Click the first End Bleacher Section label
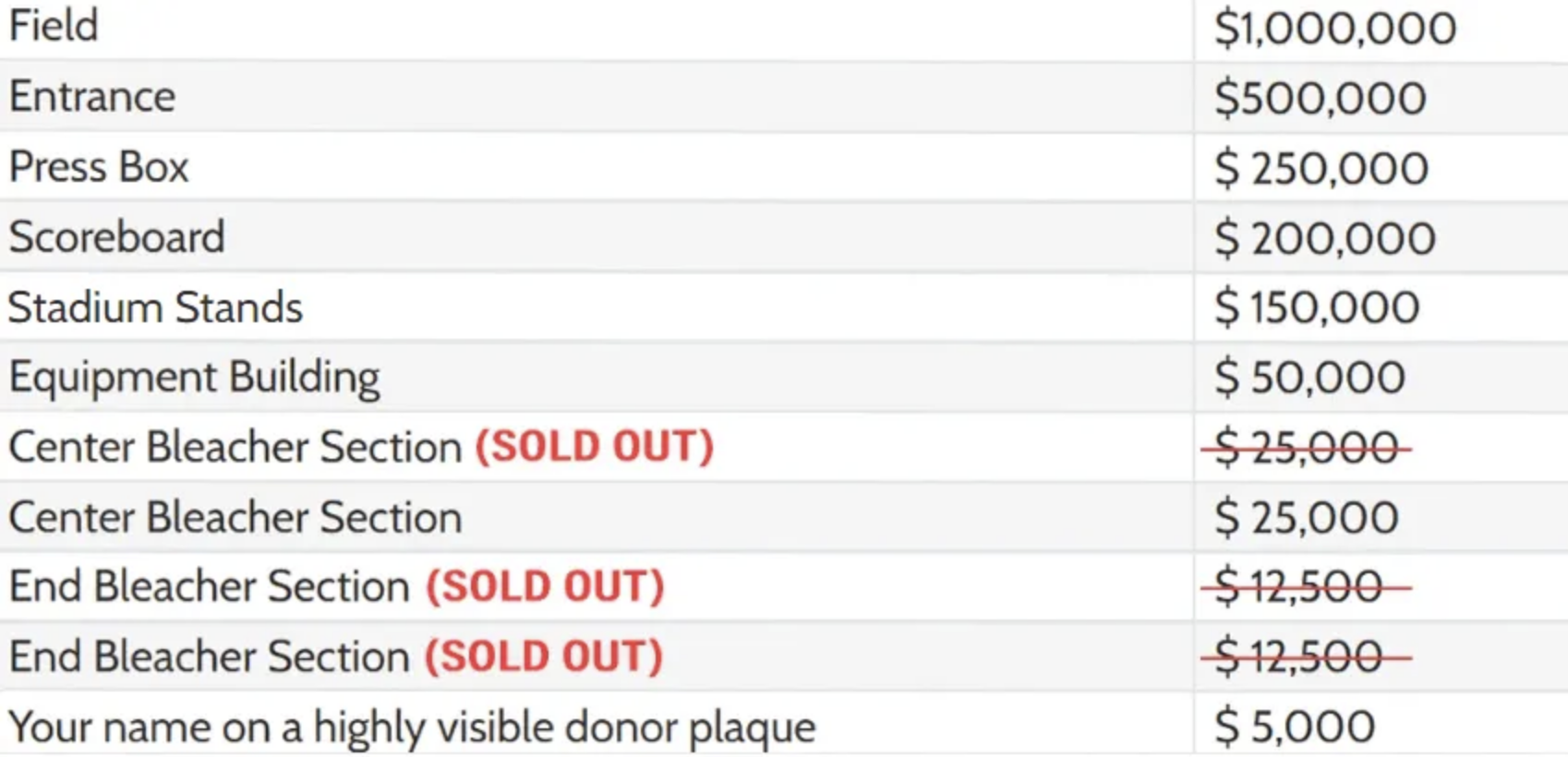This screenshot has height=757, width=1568. [210, 587]
